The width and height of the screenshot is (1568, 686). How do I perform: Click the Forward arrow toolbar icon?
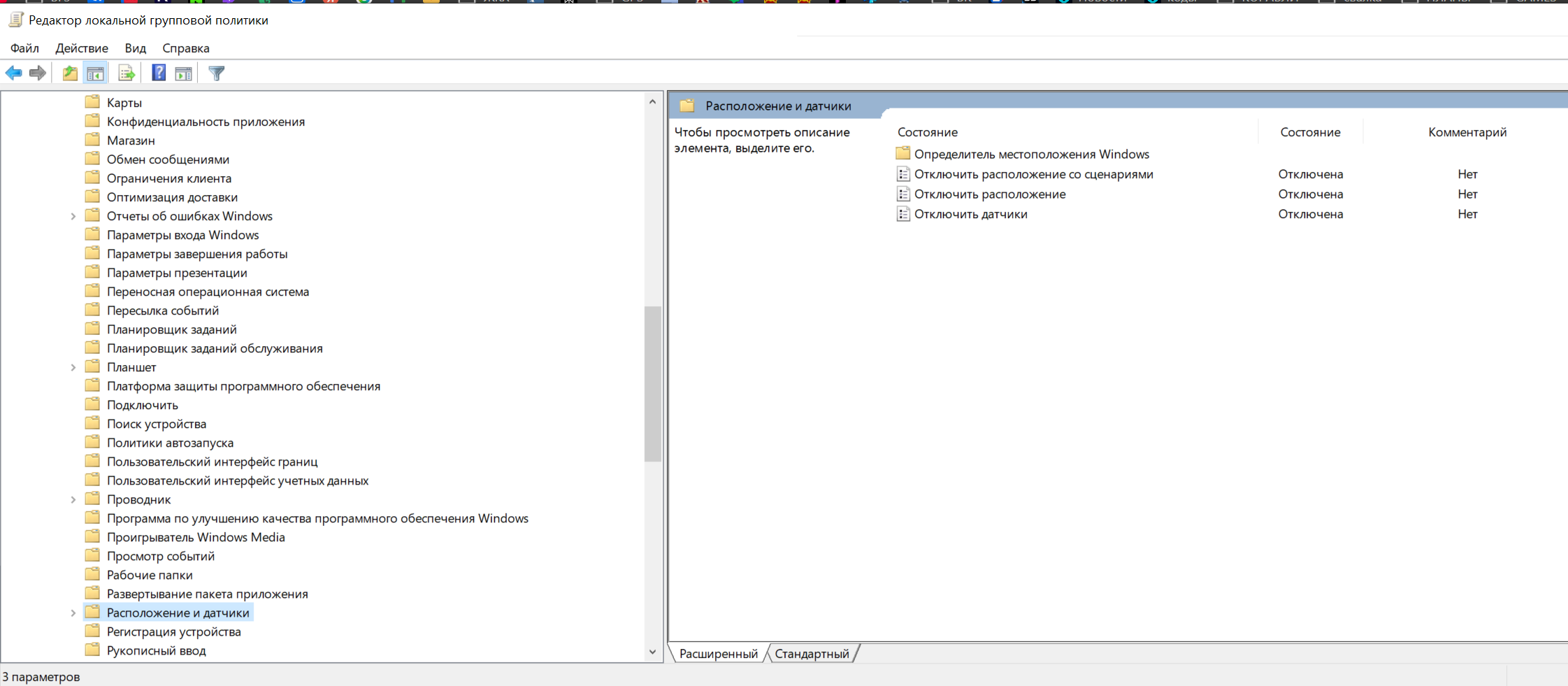(38, 73)
